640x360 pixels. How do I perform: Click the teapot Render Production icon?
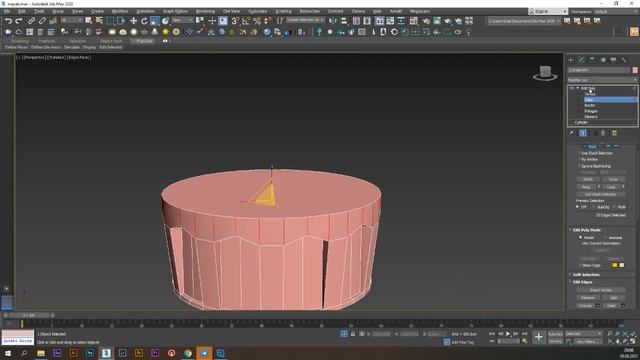point(448,20)
